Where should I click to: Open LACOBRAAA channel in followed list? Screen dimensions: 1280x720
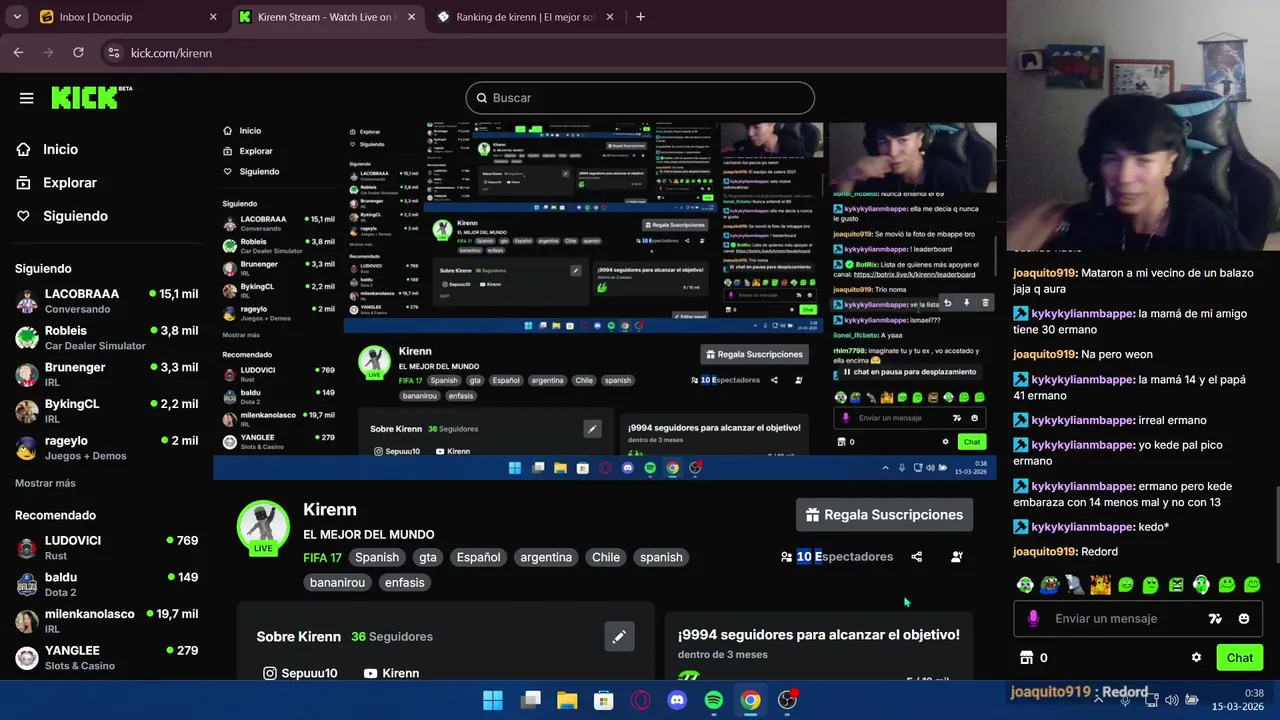click(106, 300)
